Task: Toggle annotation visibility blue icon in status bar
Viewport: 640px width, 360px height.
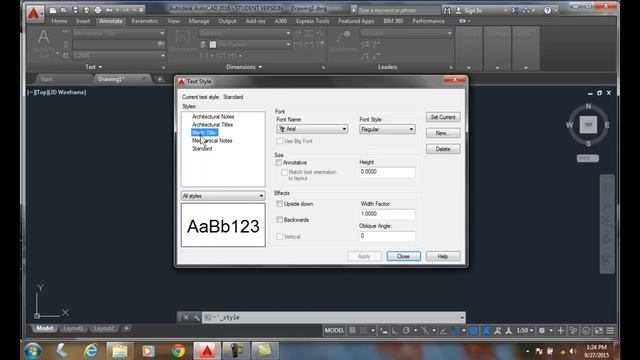Action: [486, 331]
